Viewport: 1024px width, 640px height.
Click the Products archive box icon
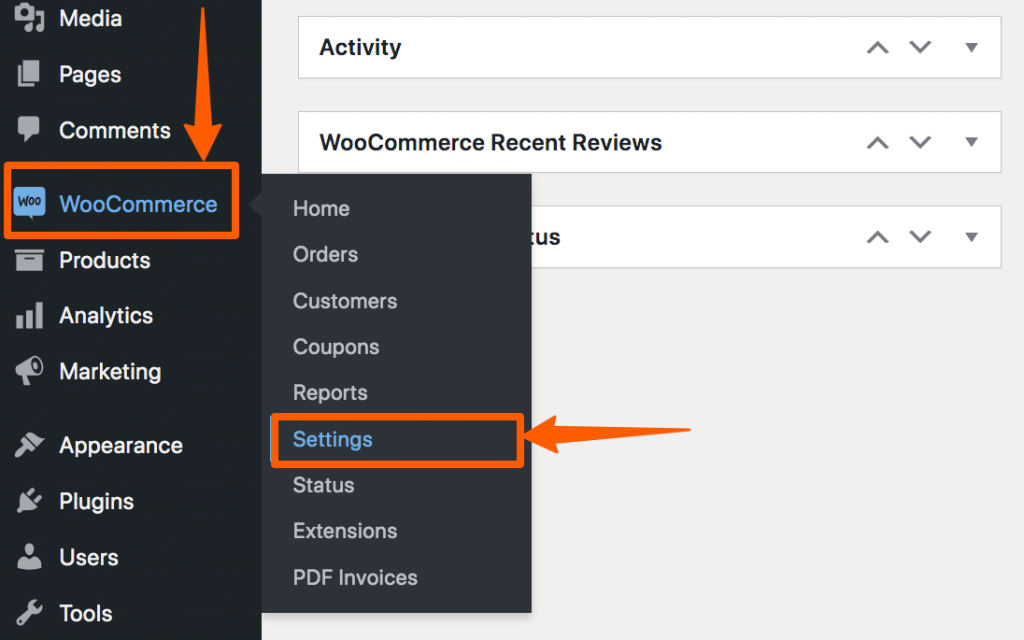29,260
